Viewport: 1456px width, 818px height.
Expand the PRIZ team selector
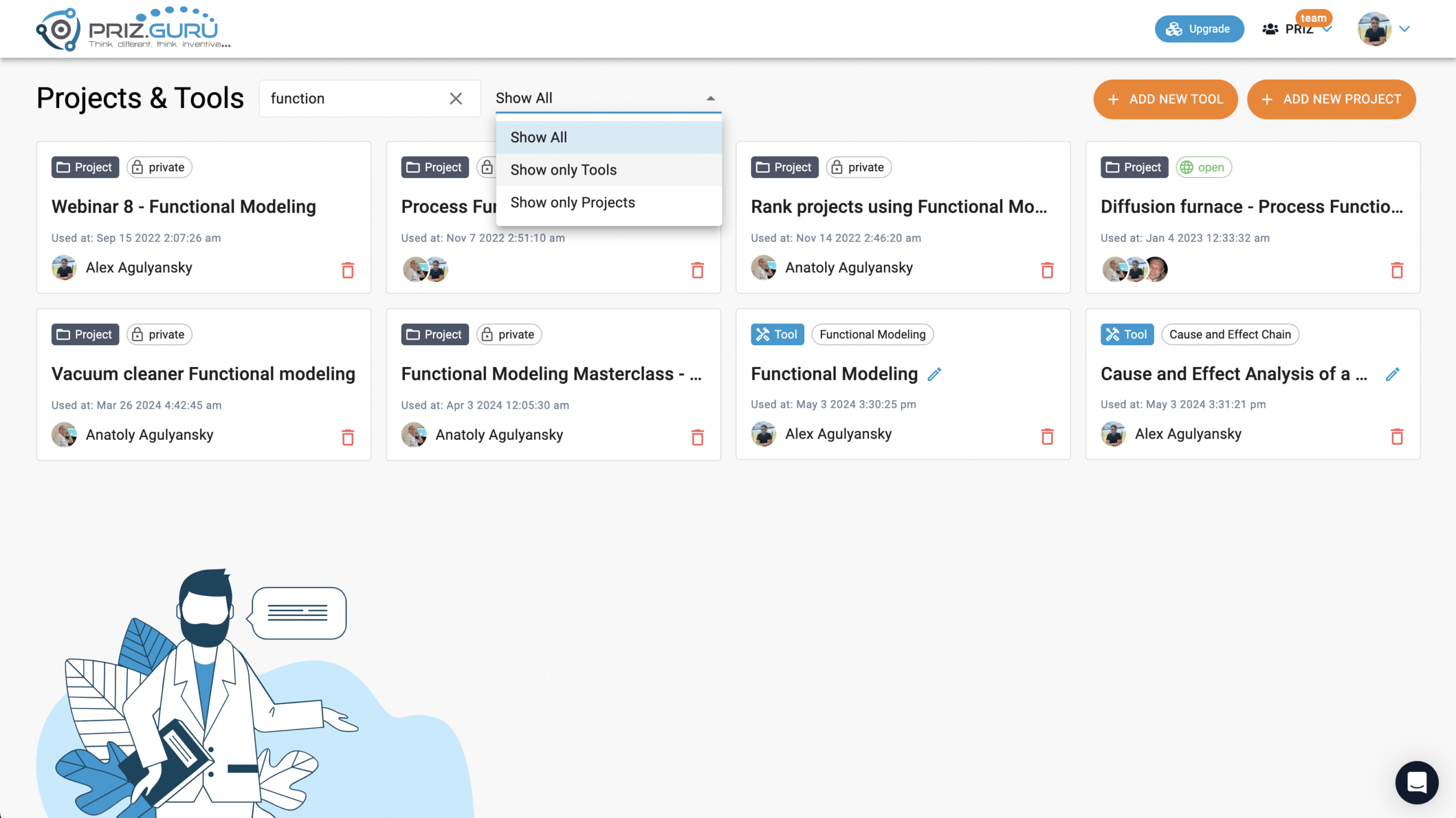[1329, 28]
